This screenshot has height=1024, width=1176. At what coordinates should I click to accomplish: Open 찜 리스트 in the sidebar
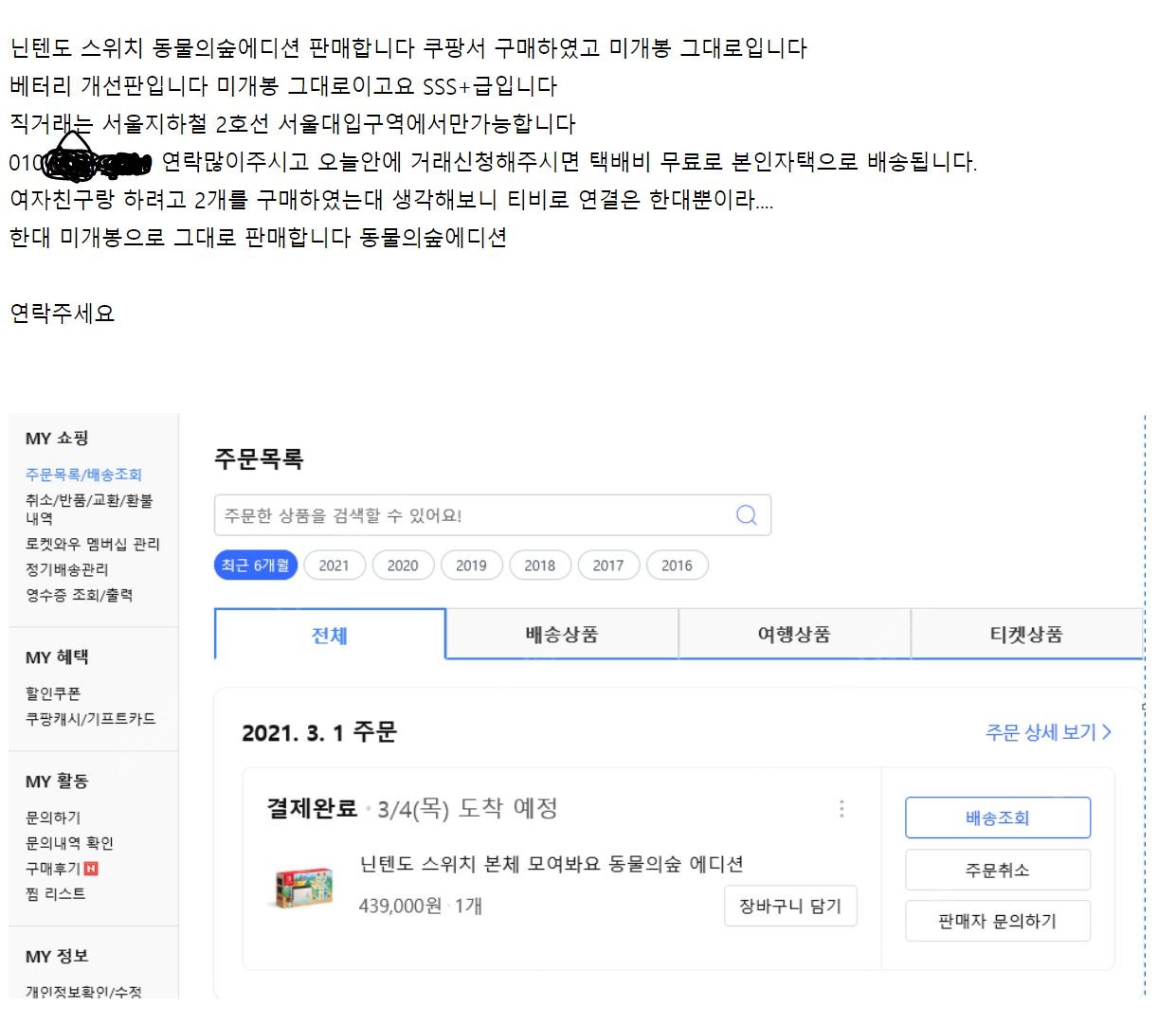click(56, 893)
